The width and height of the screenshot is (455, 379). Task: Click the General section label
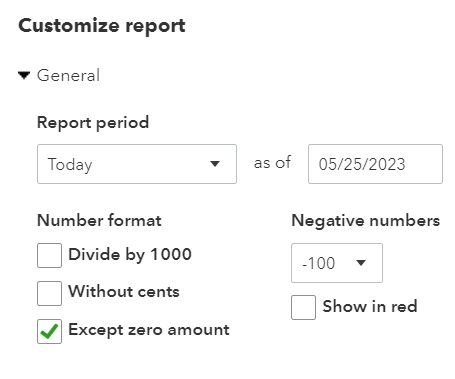tap(68, 75)
